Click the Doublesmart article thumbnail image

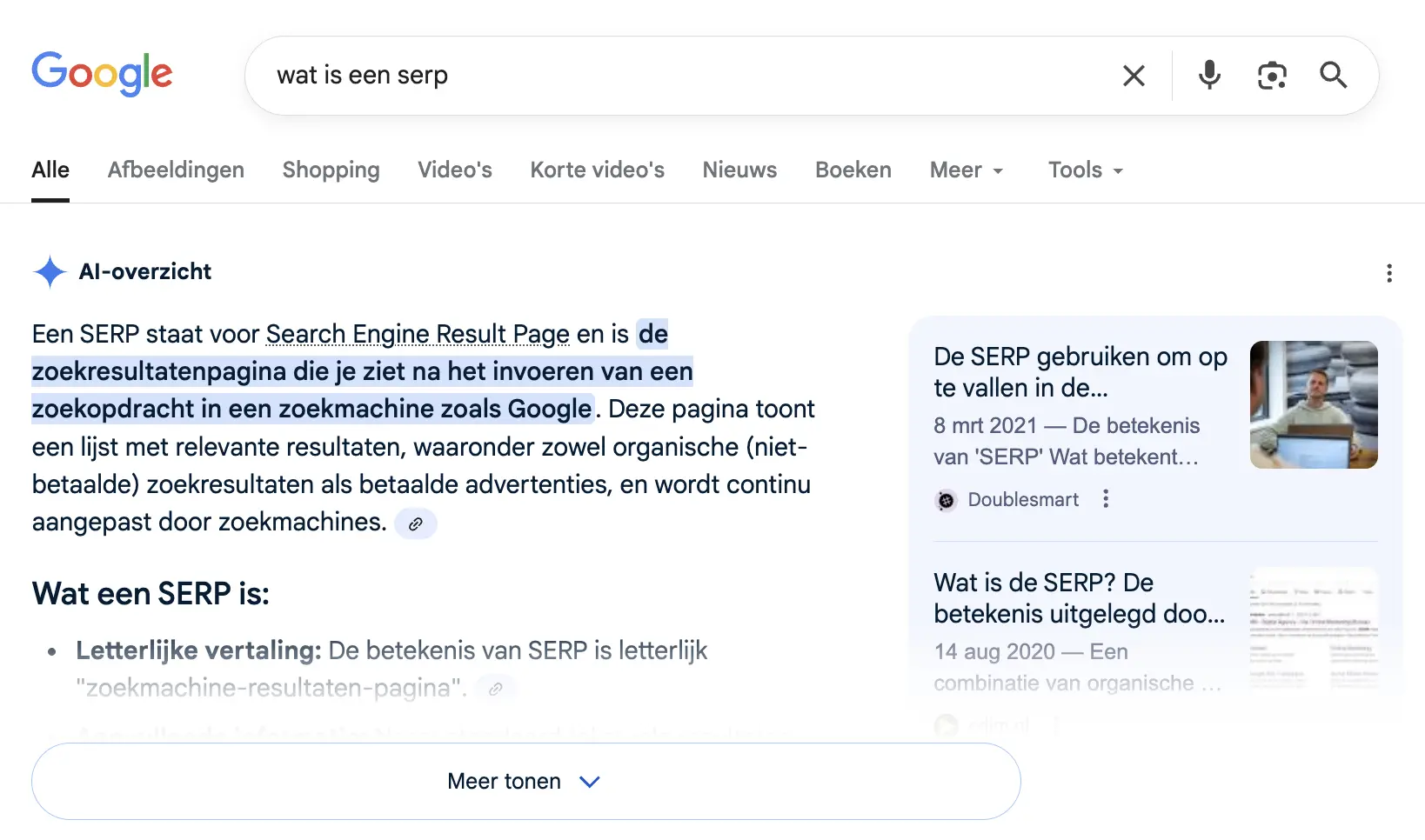tap(1313, 405)
